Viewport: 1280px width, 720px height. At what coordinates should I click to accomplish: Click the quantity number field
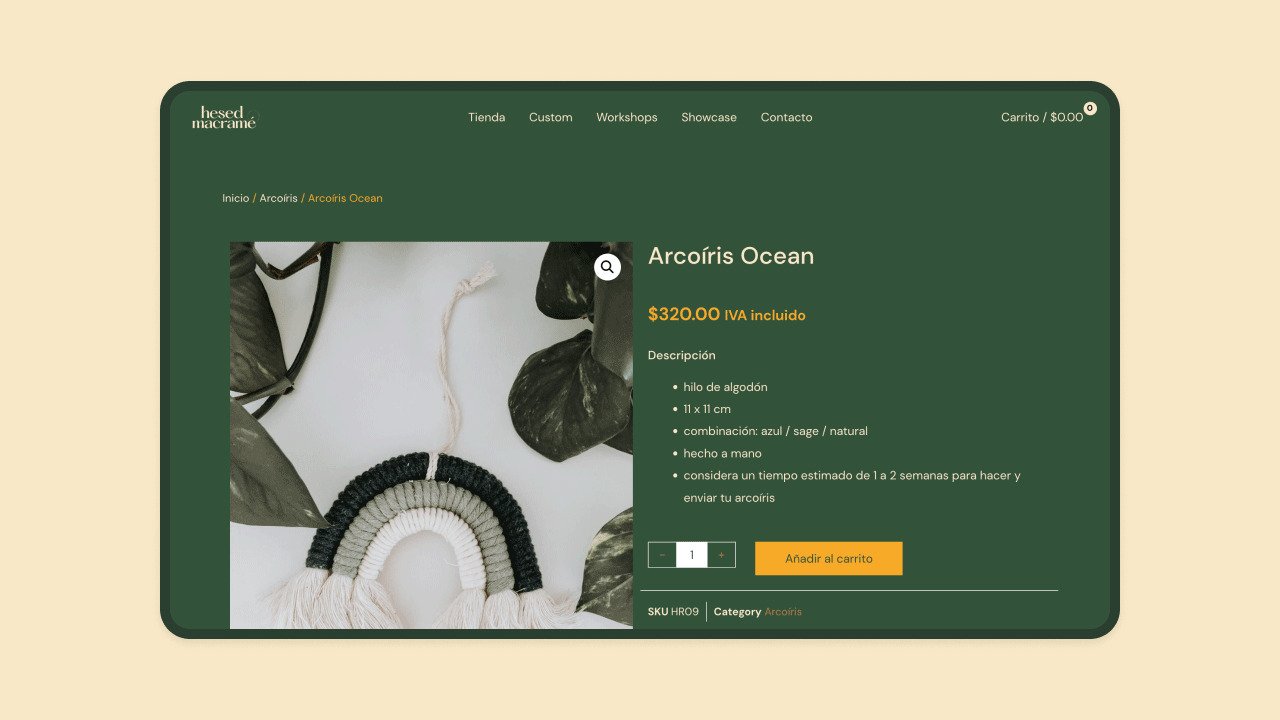tap(692, 555)
